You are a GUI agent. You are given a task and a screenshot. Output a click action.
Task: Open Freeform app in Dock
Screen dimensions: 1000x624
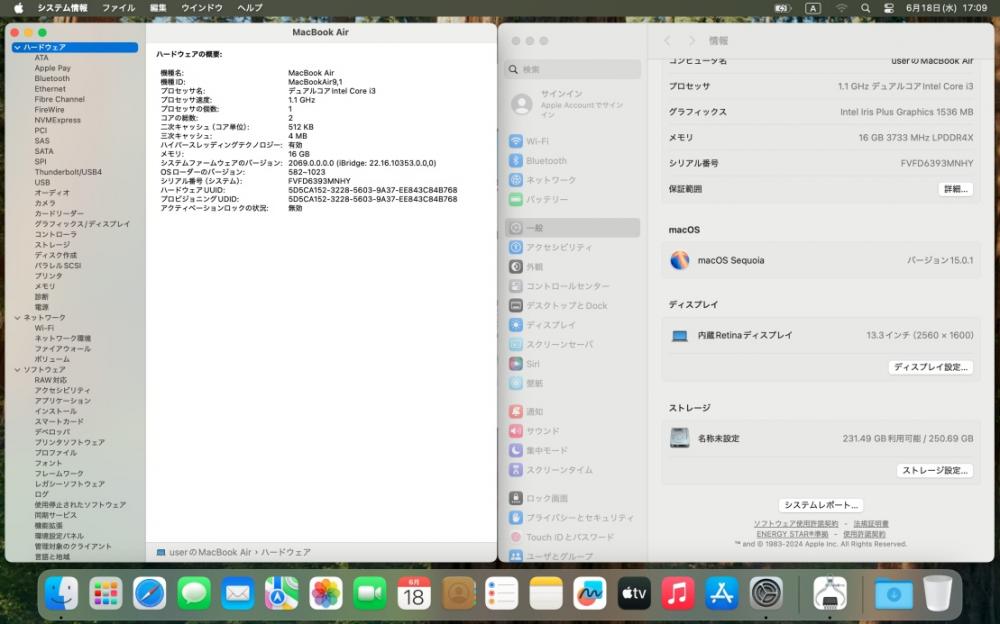tap(590, 593)
